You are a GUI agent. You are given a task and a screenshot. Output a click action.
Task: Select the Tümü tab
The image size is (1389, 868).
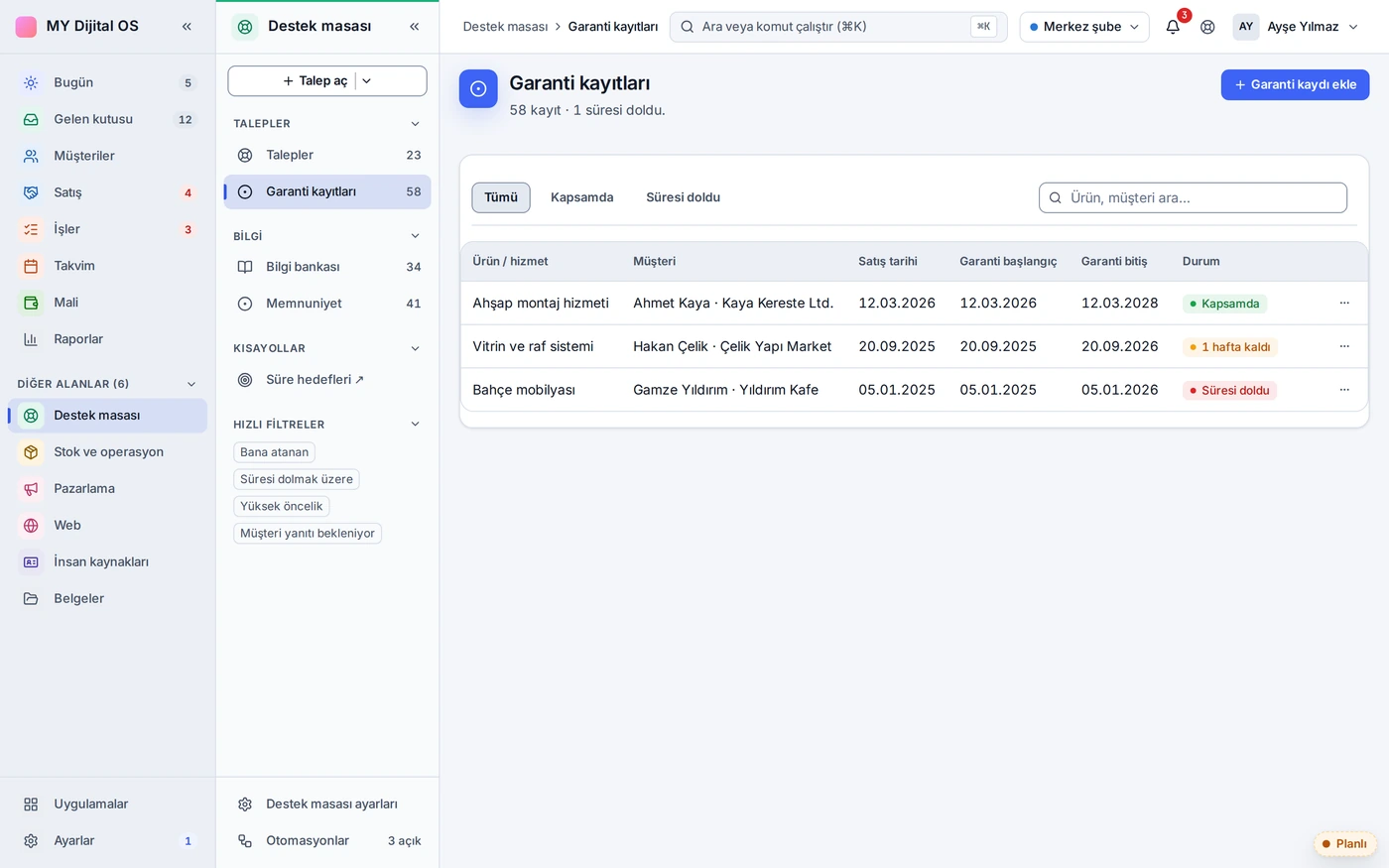pyautogui.click(x=501, y=197)
